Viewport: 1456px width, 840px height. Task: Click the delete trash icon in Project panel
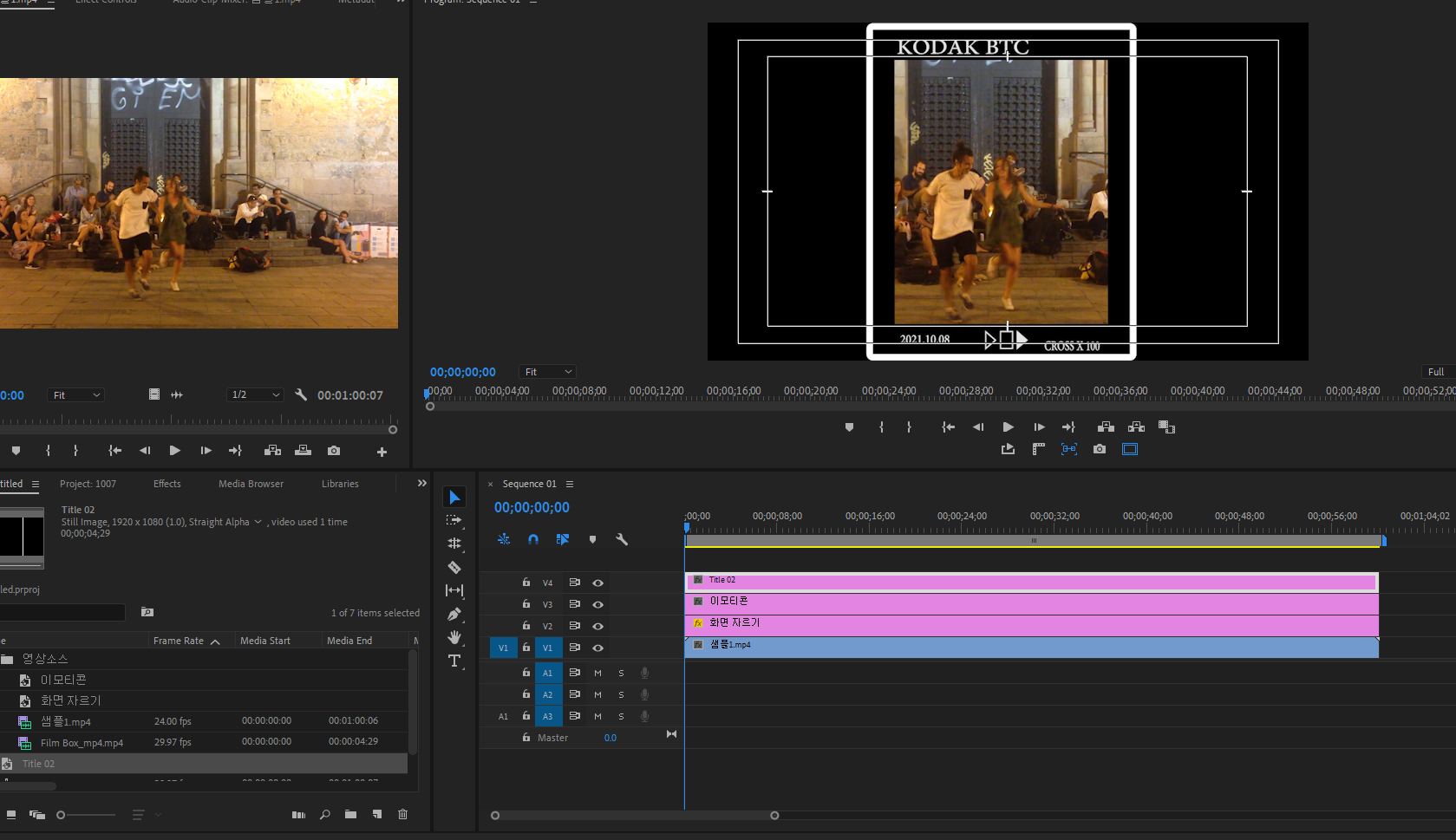pos(402,814)
